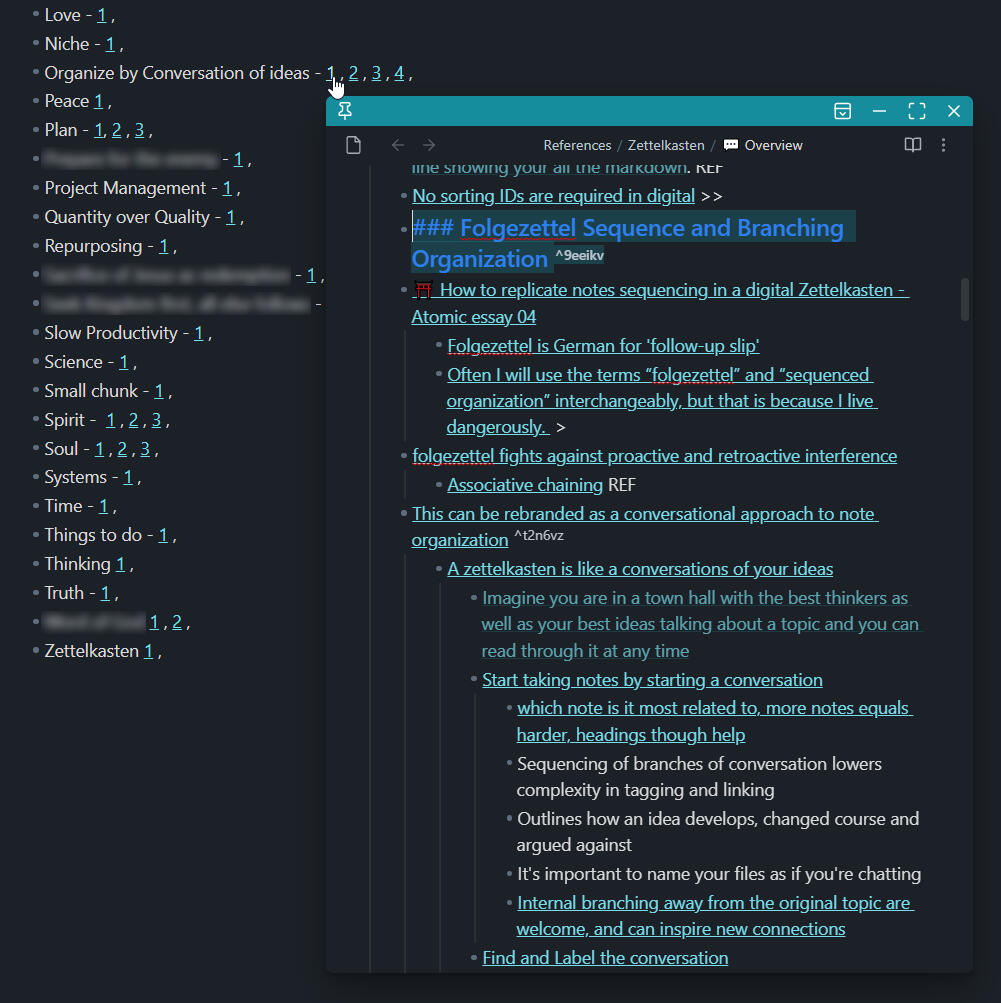Click link 4 next to Organize by Conversation
The width and height of the screenshot is (1001, 1003).
(x=399, y=73)
